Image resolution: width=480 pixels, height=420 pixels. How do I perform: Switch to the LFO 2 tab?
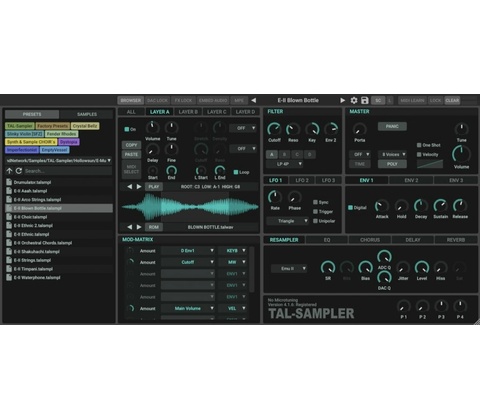pyautogui.click(x=302, y=180)
